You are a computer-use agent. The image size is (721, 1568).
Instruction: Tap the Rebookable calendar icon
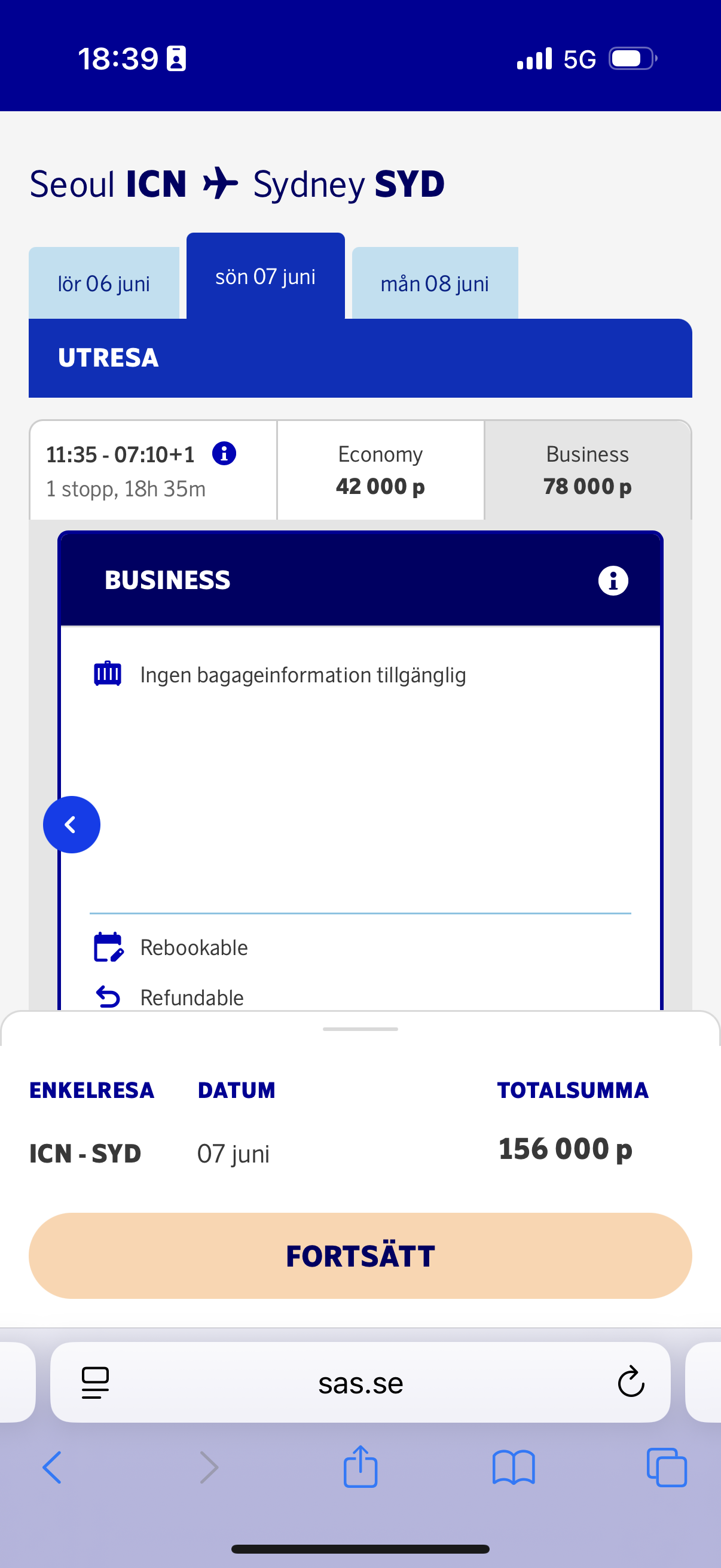coord(108,947)
